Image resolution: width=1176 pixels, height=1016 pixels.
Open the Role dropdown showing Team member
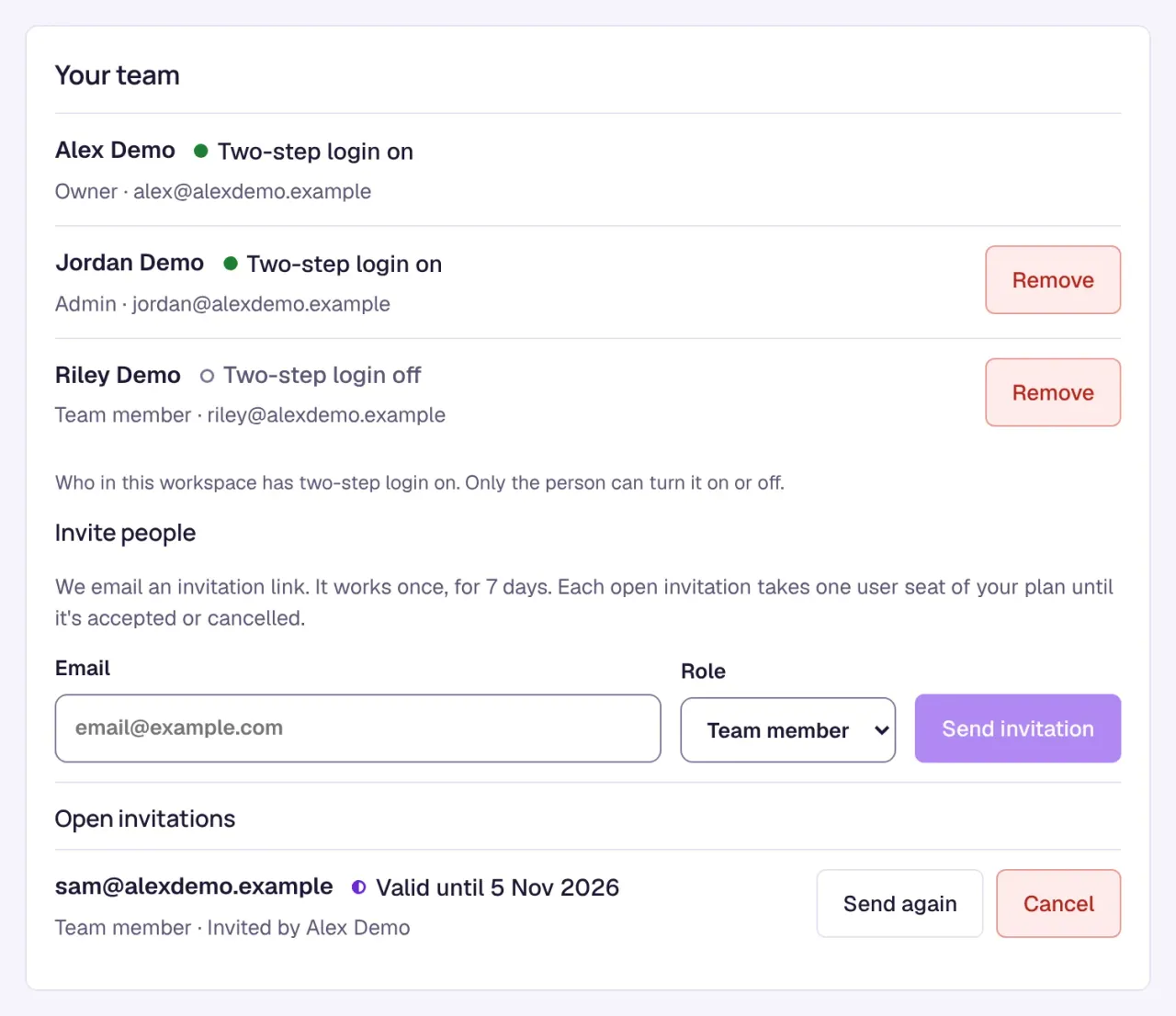click(788, 730)
